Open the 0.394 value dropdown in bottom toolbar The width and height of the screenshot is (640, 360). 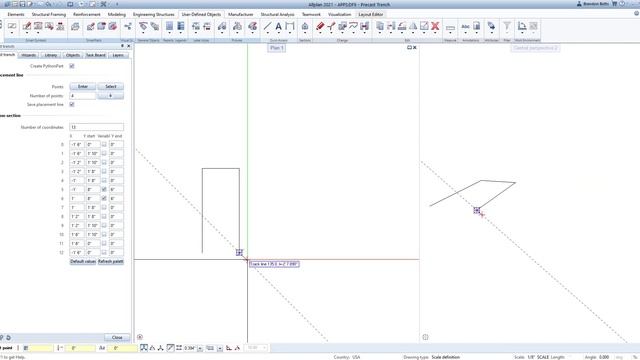click(200, 348)
